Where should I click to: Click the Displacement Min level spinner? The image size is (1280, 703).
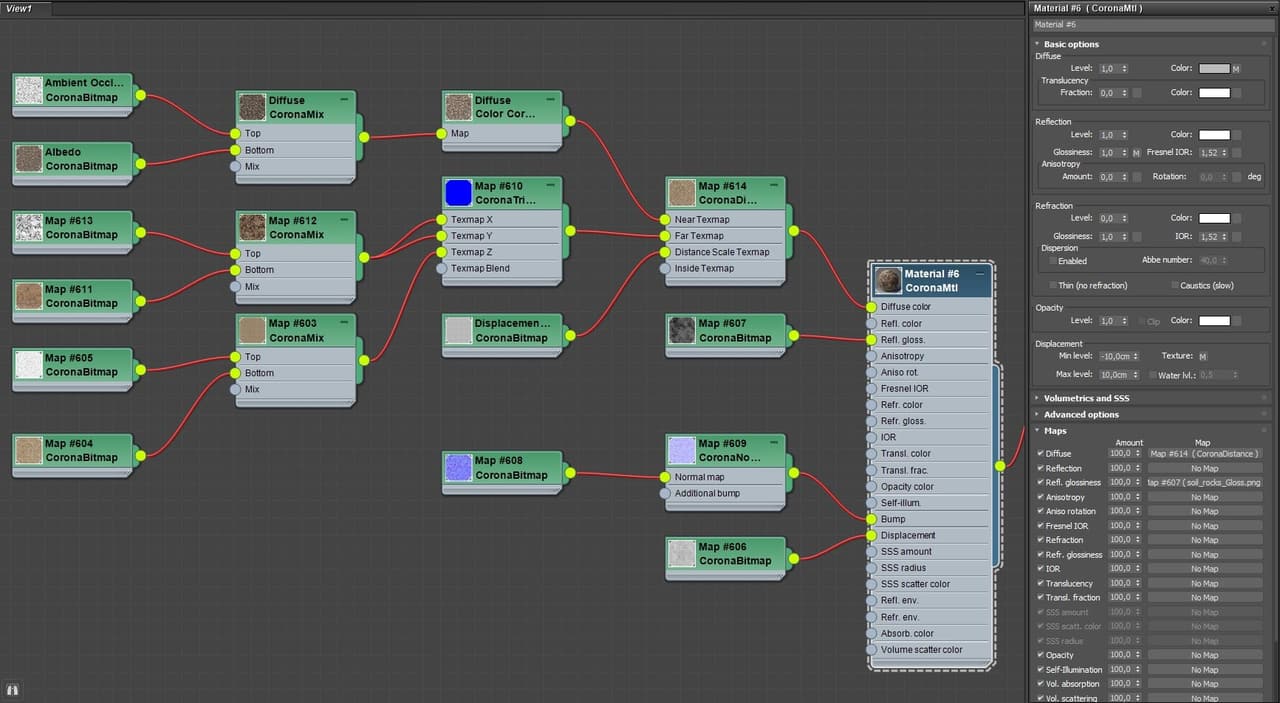1137,356
